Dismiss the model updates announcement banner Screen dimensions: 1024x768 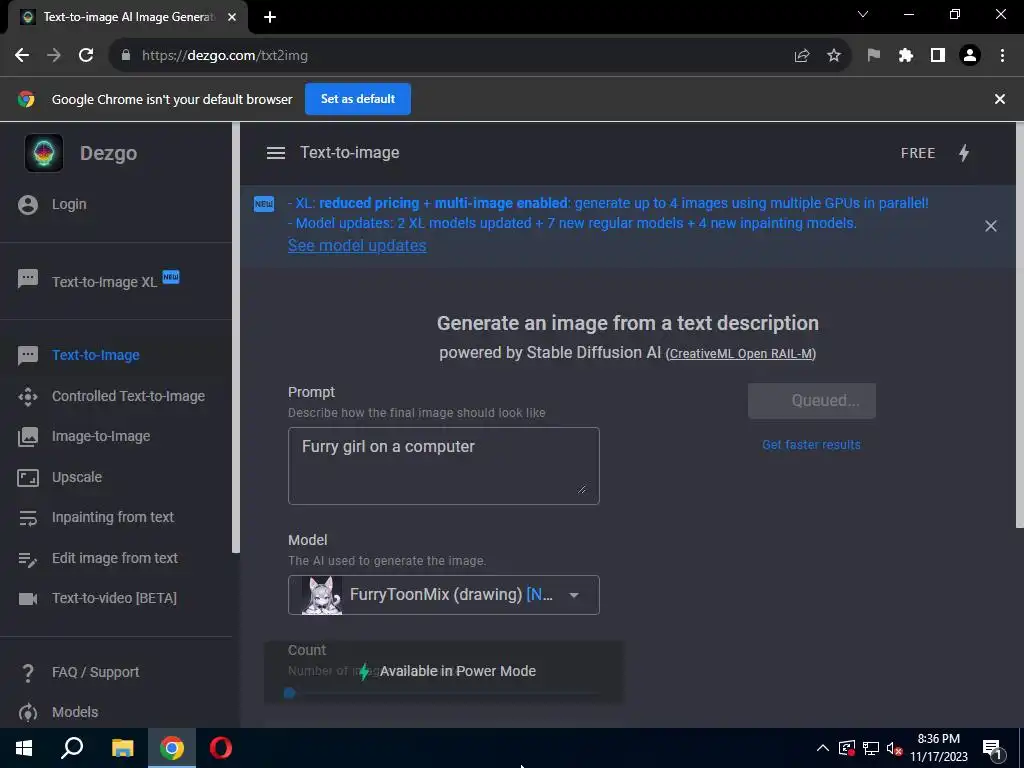click(991, 226)
